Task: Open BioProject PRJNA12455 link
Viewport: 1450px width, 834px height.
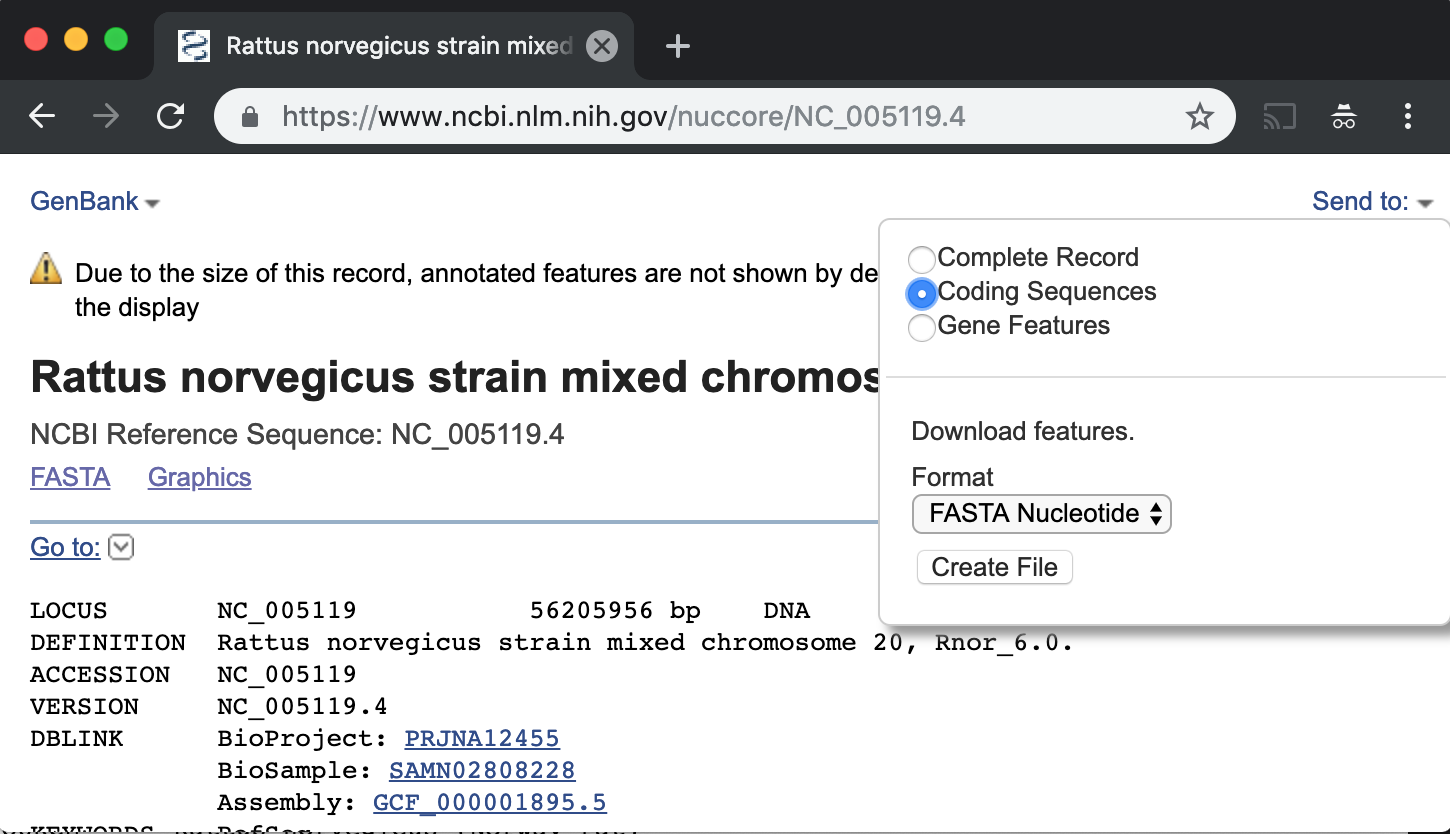Action: [x=482, y=738]
